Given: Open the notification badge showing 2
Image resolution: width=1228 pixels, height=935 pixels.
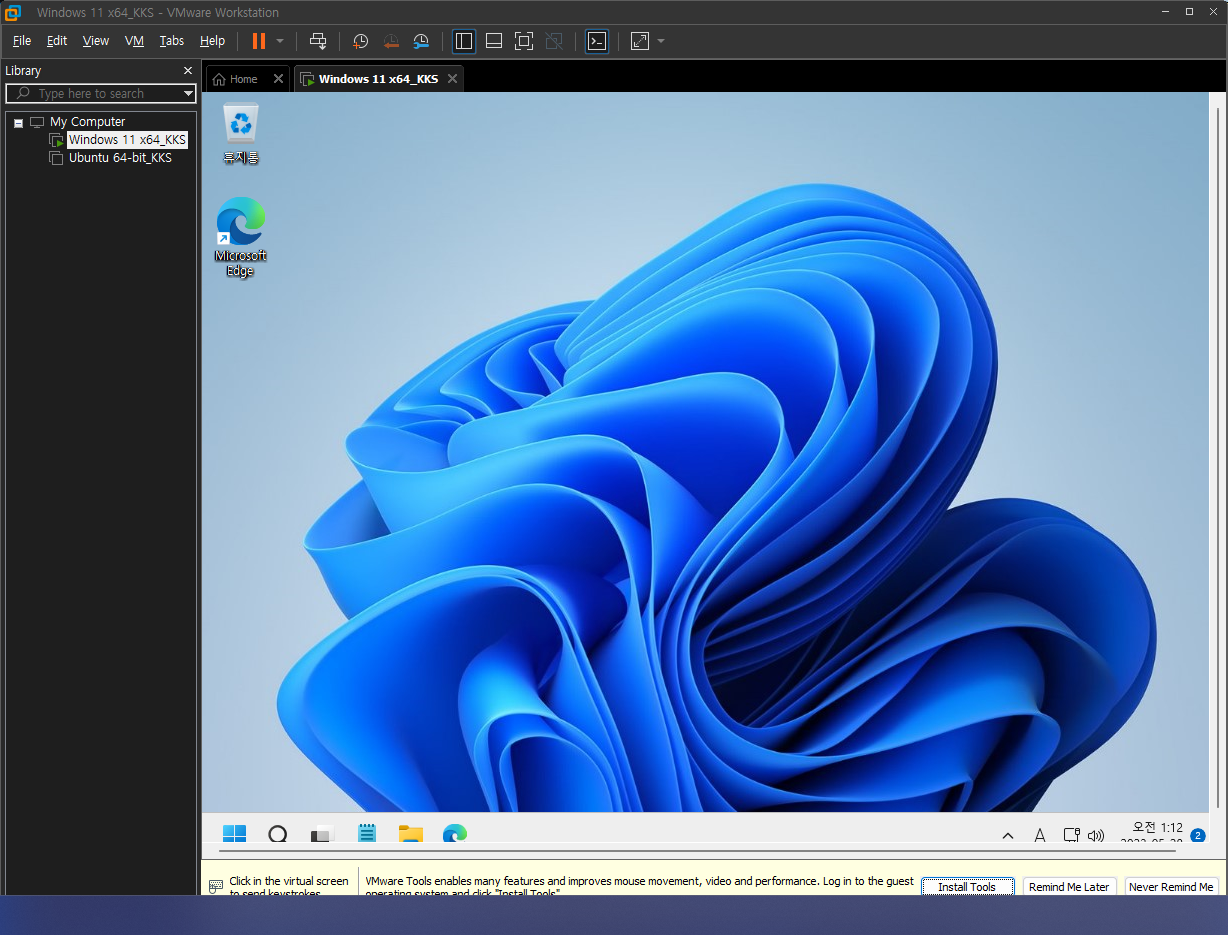Looking at the screenshot, I should (x=1198, y=835).
